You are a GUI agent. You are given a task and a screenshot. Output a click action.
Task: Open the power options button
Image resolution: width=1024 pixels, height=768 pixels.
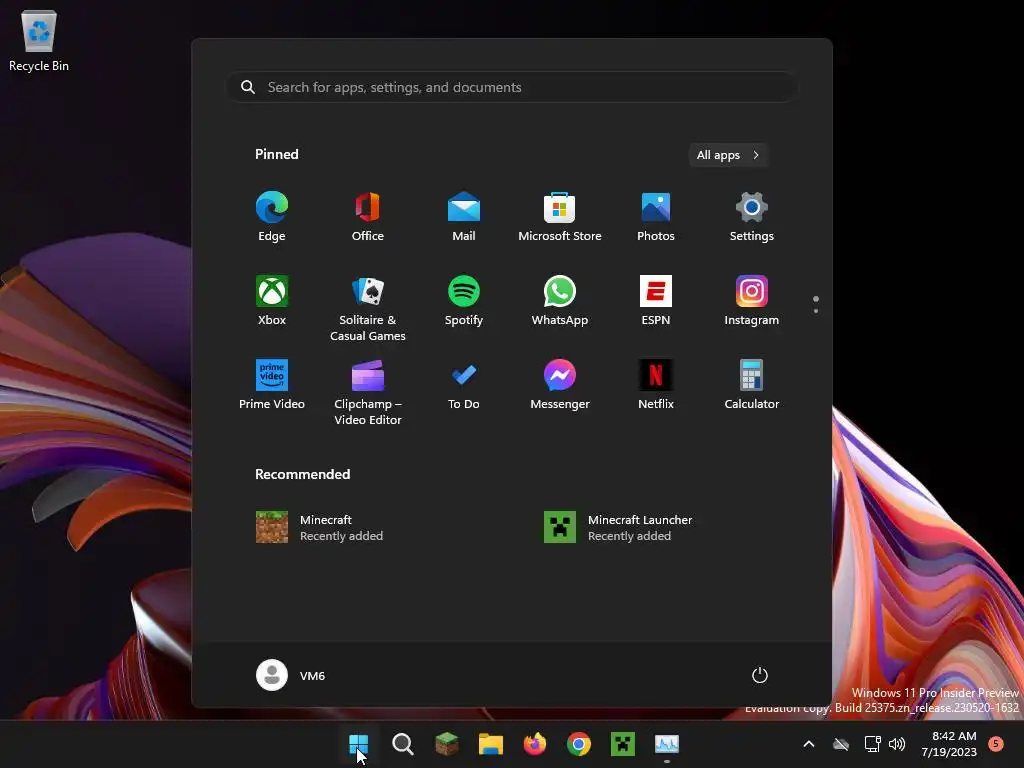tap(760, 675)
